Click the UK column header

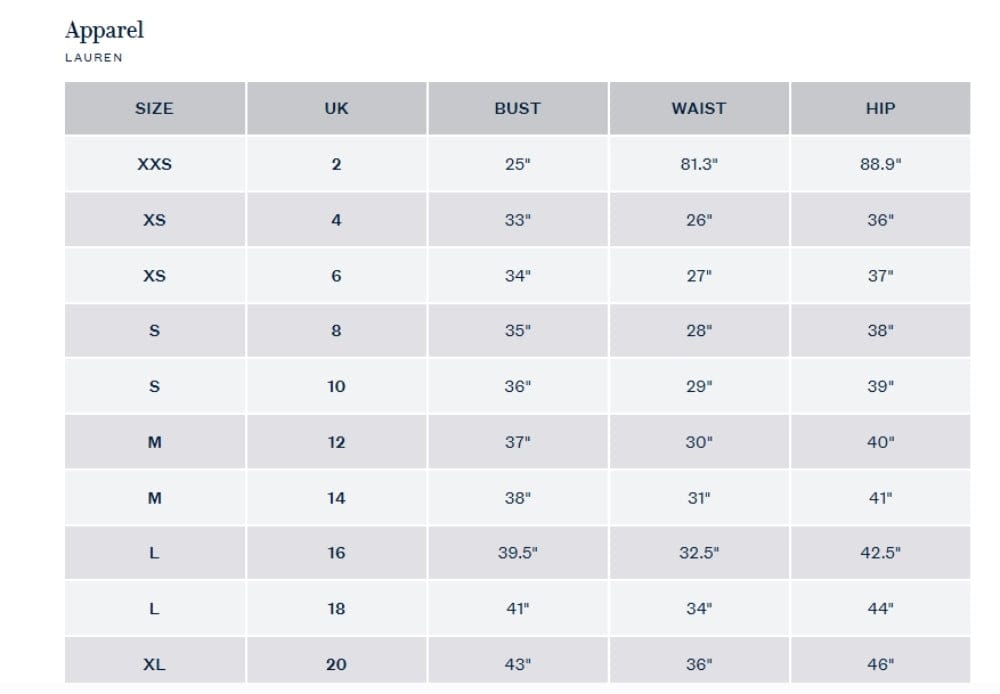(337, 108)
